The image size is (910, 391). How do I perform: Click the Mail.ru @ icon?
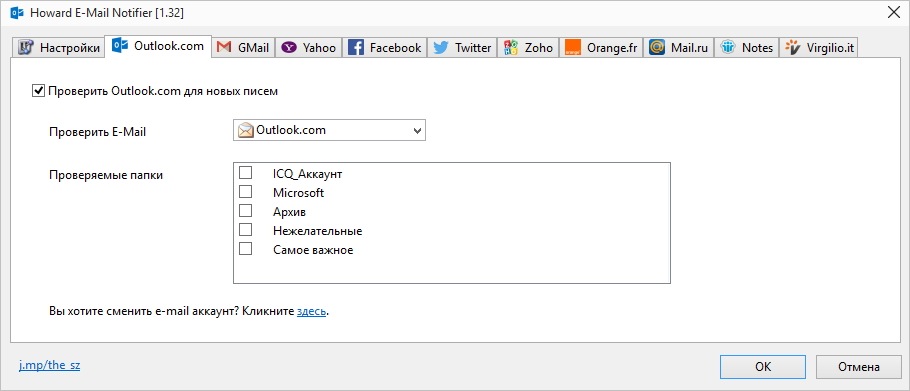(657, 48)
